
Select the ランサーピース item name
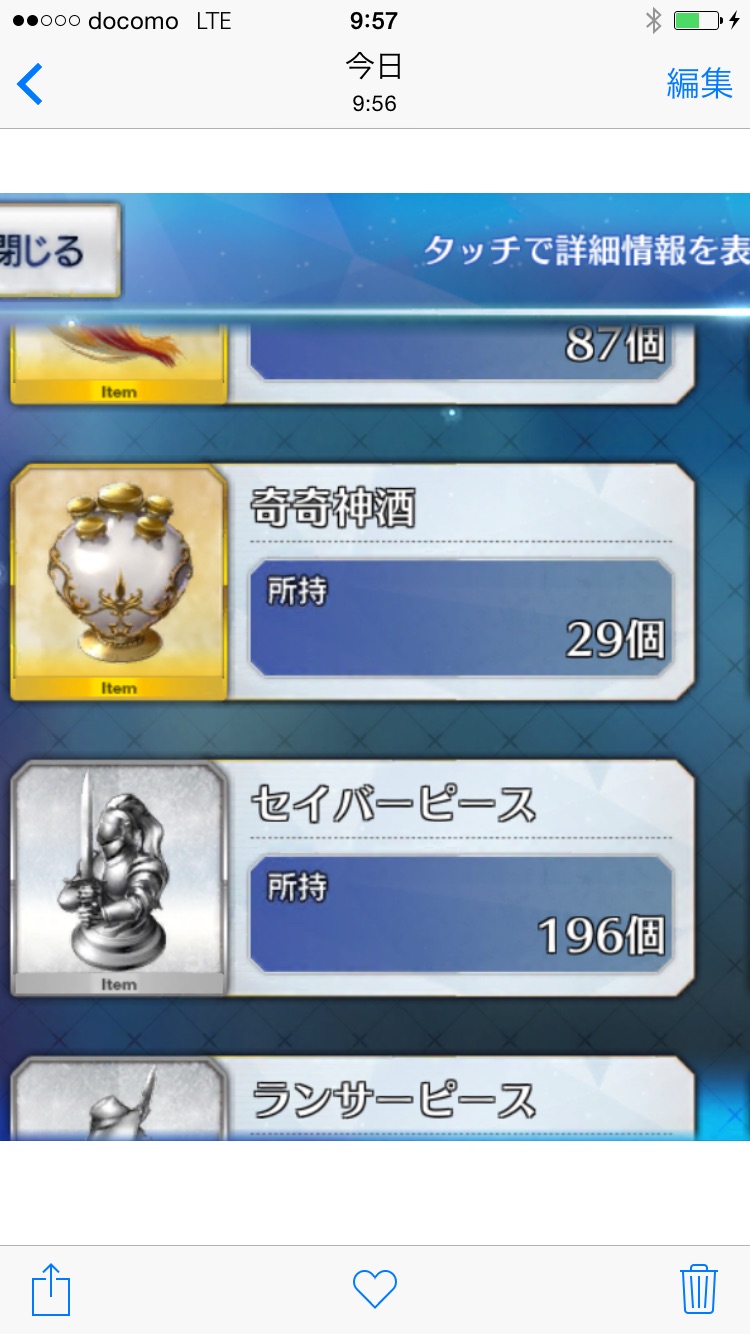pyautogui.click(x=393, y=1100)
